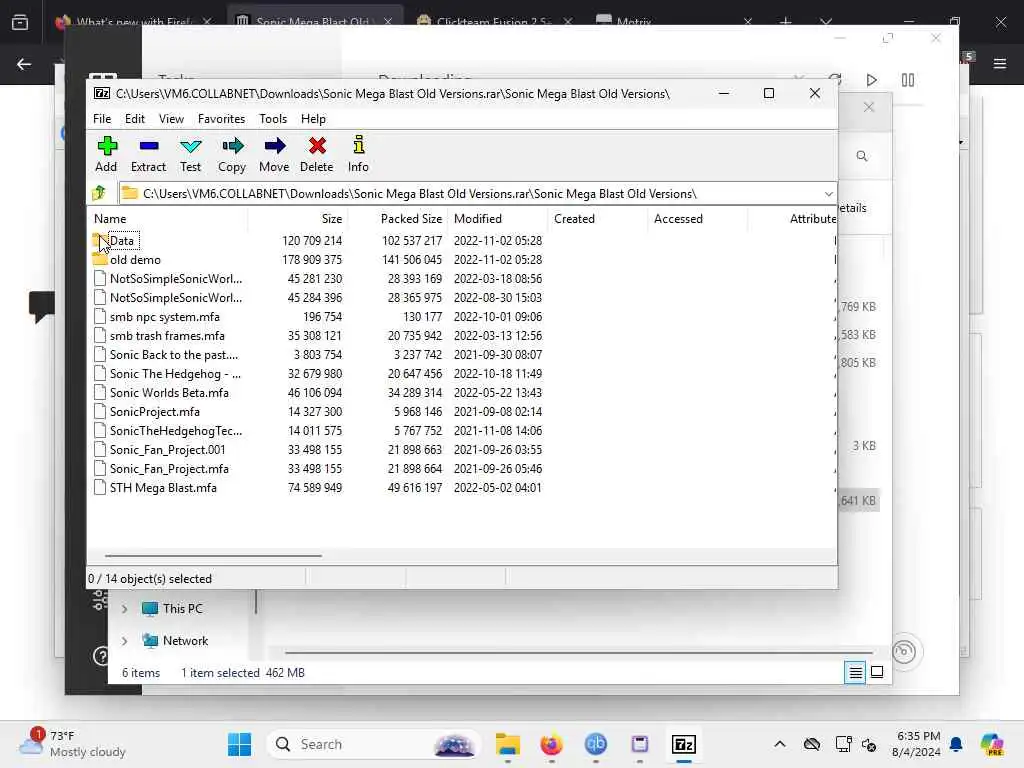
Task: Select STH Mega Blast.mfa file
Action: pyautogui.click(x=163, y=487)
